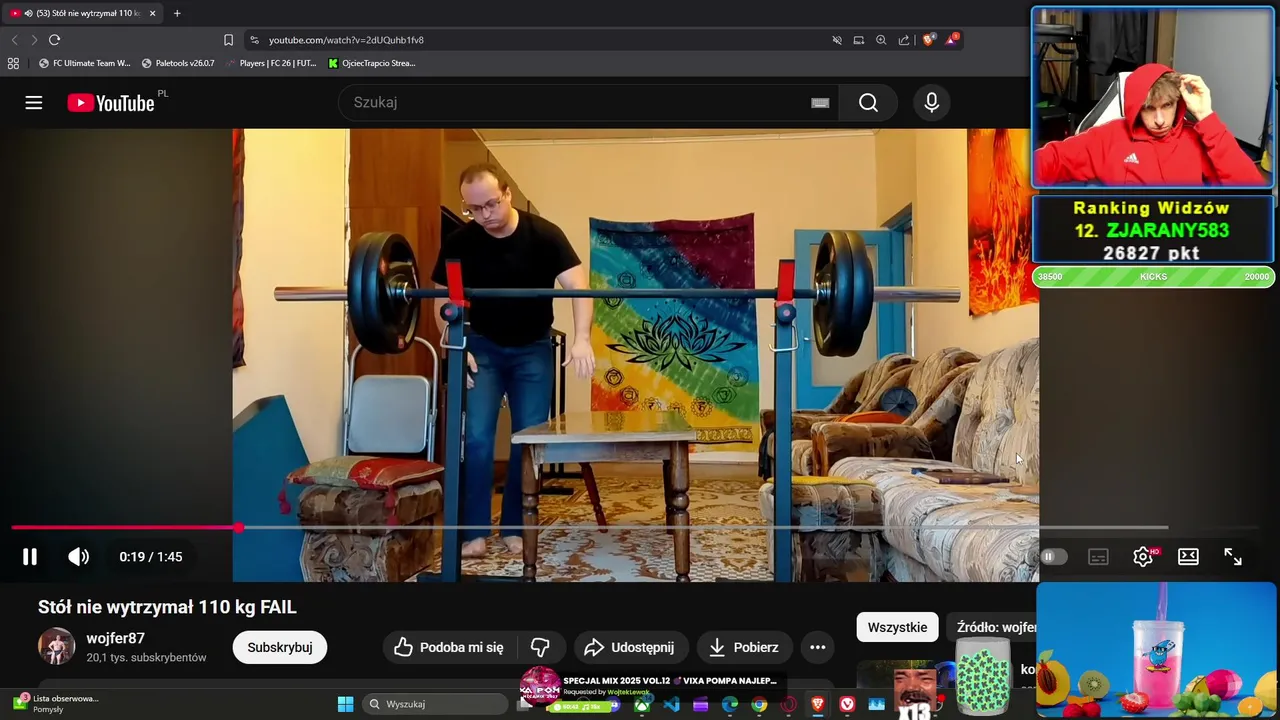Open the Brave Shields lion icon
Image resolution: width=1280 pixels, height=720 pixels.
coord(929,40)
